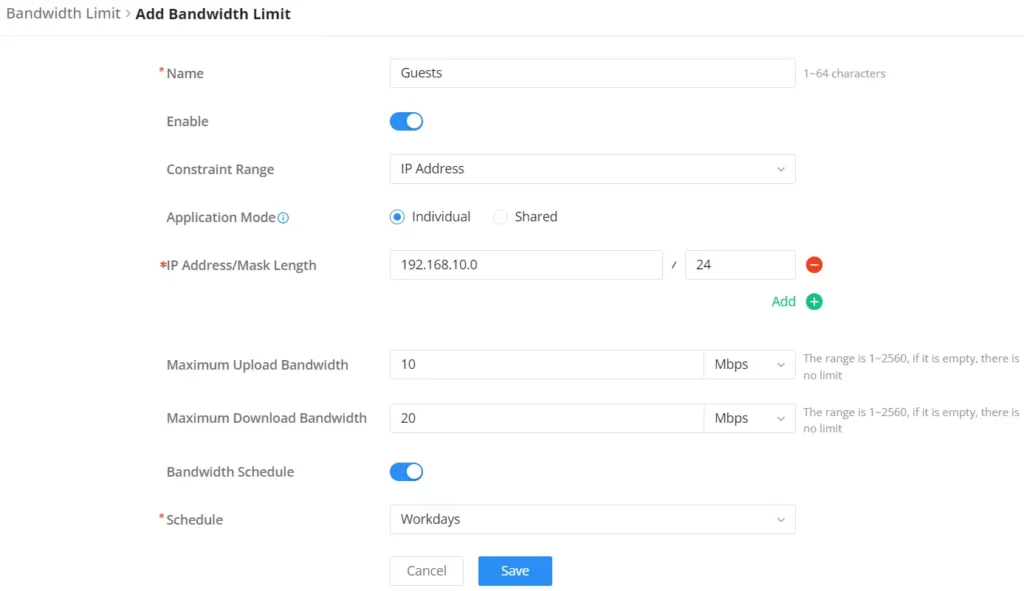Toggle the Enable switch off

[x=406, y=121]
